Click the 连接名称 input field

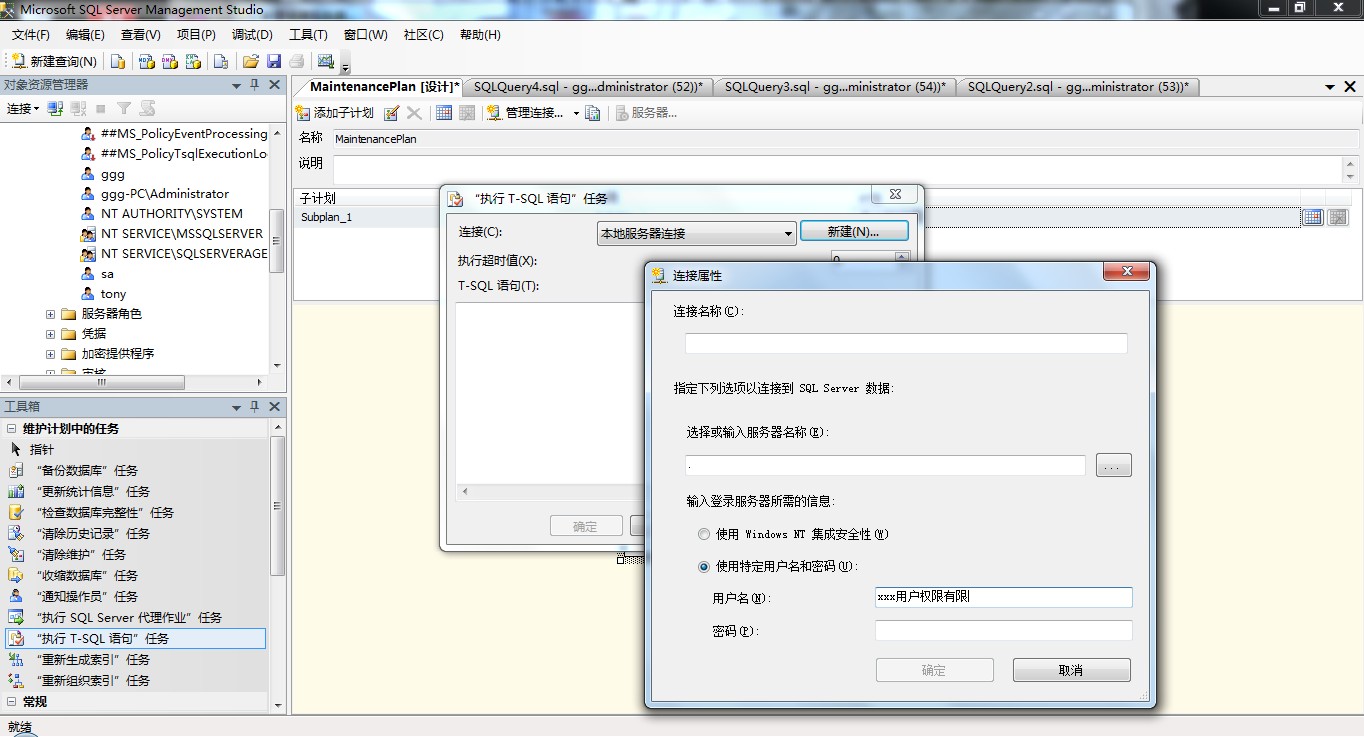pyautogui.click(x=906, y=343)
